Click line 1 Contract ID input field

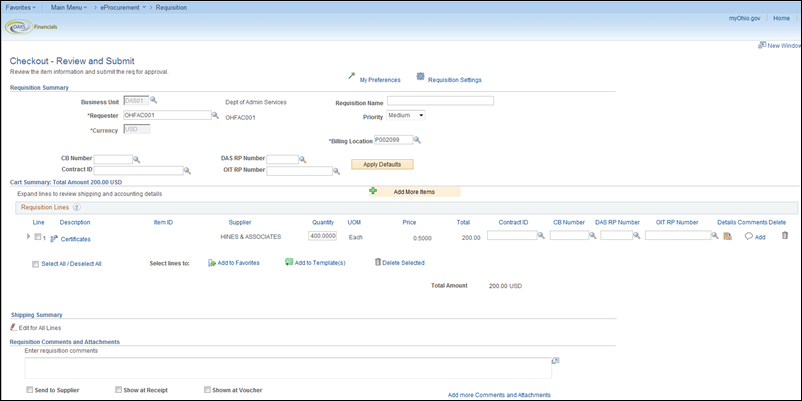pyautogui.click(x=512, y=235)
